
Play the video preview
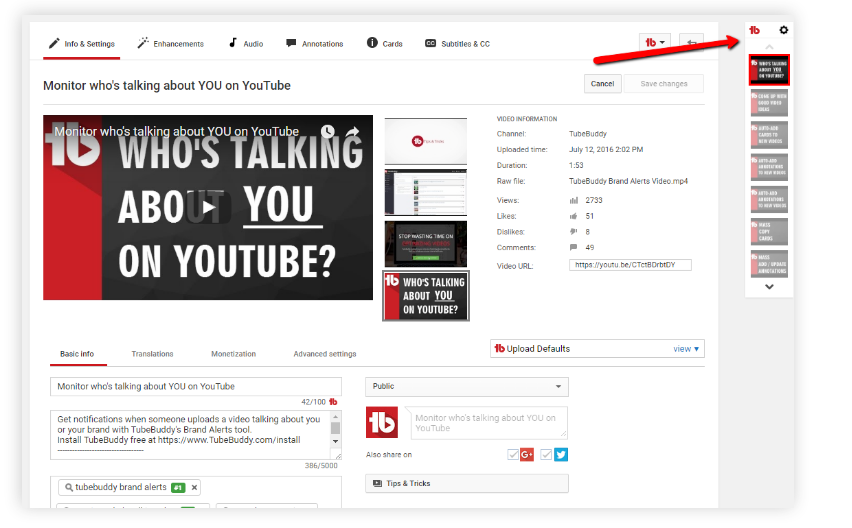click(x=207, y=208)
